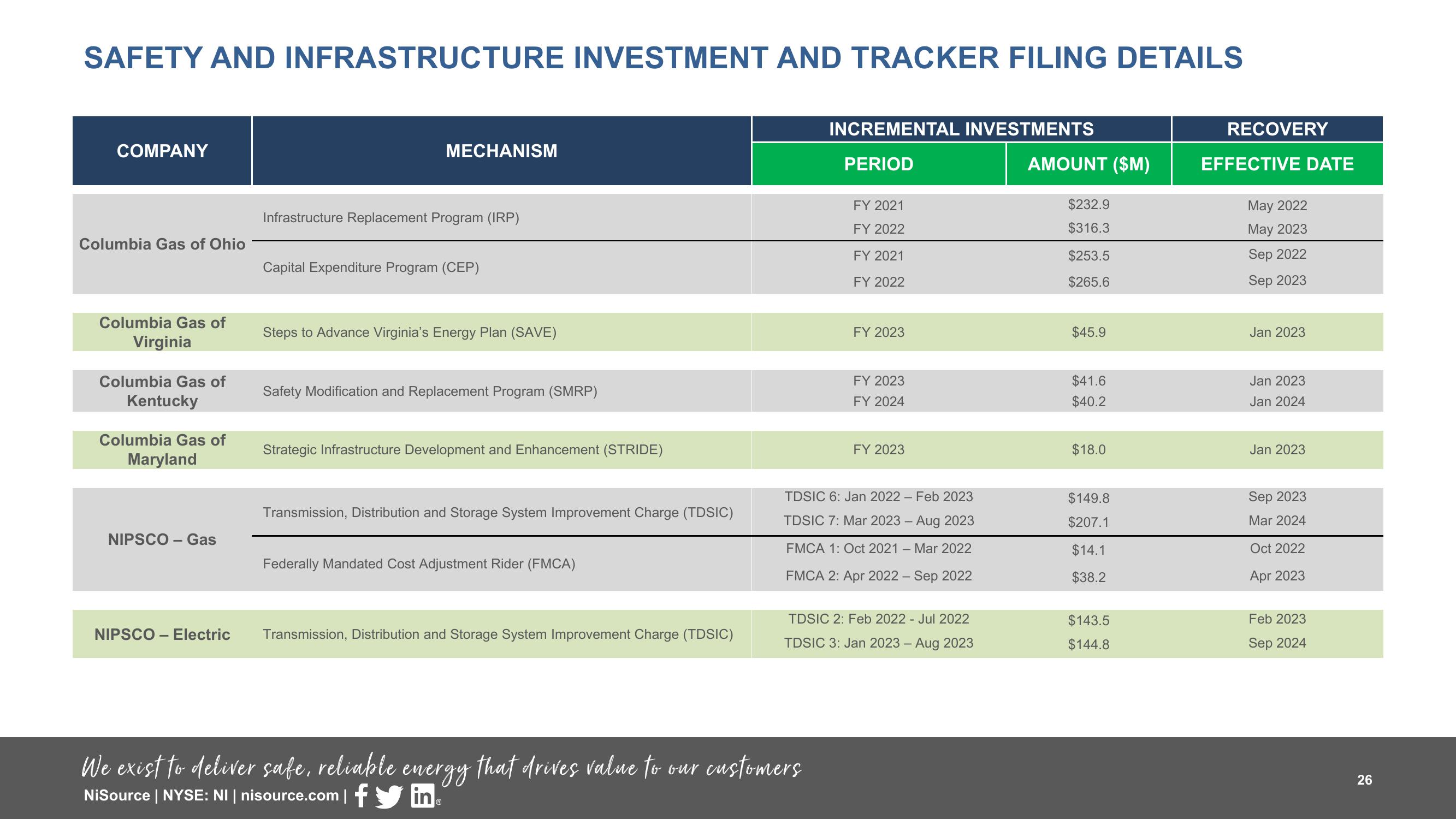Click the EFFECTIVE DATE subheader
The width and height of the screenshot is (1456, 819).
(x=1277, y=164)
